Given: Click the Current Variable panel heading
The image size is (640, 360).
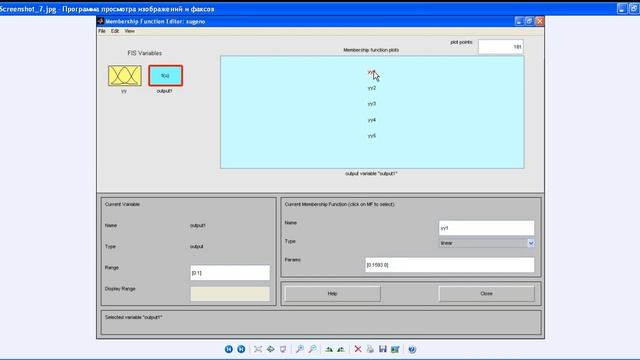Looking at the screenshot, I should coord(122,204).
